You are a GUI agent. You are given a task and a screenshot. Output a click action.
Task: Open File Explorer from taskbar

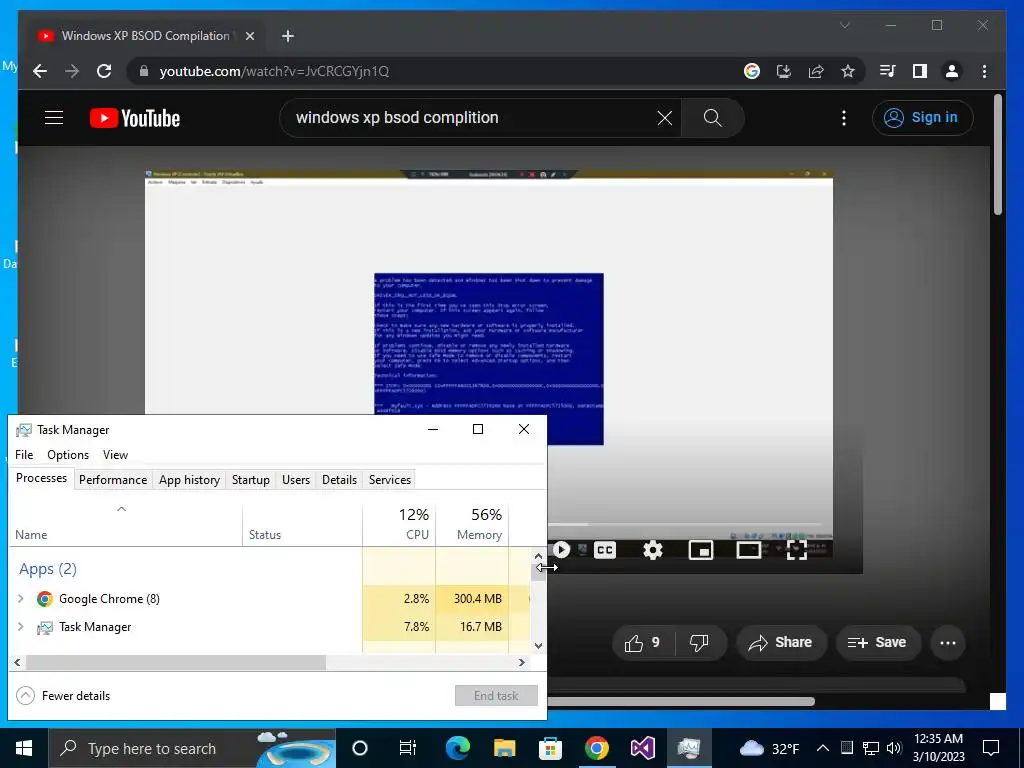tap(504, 748)
